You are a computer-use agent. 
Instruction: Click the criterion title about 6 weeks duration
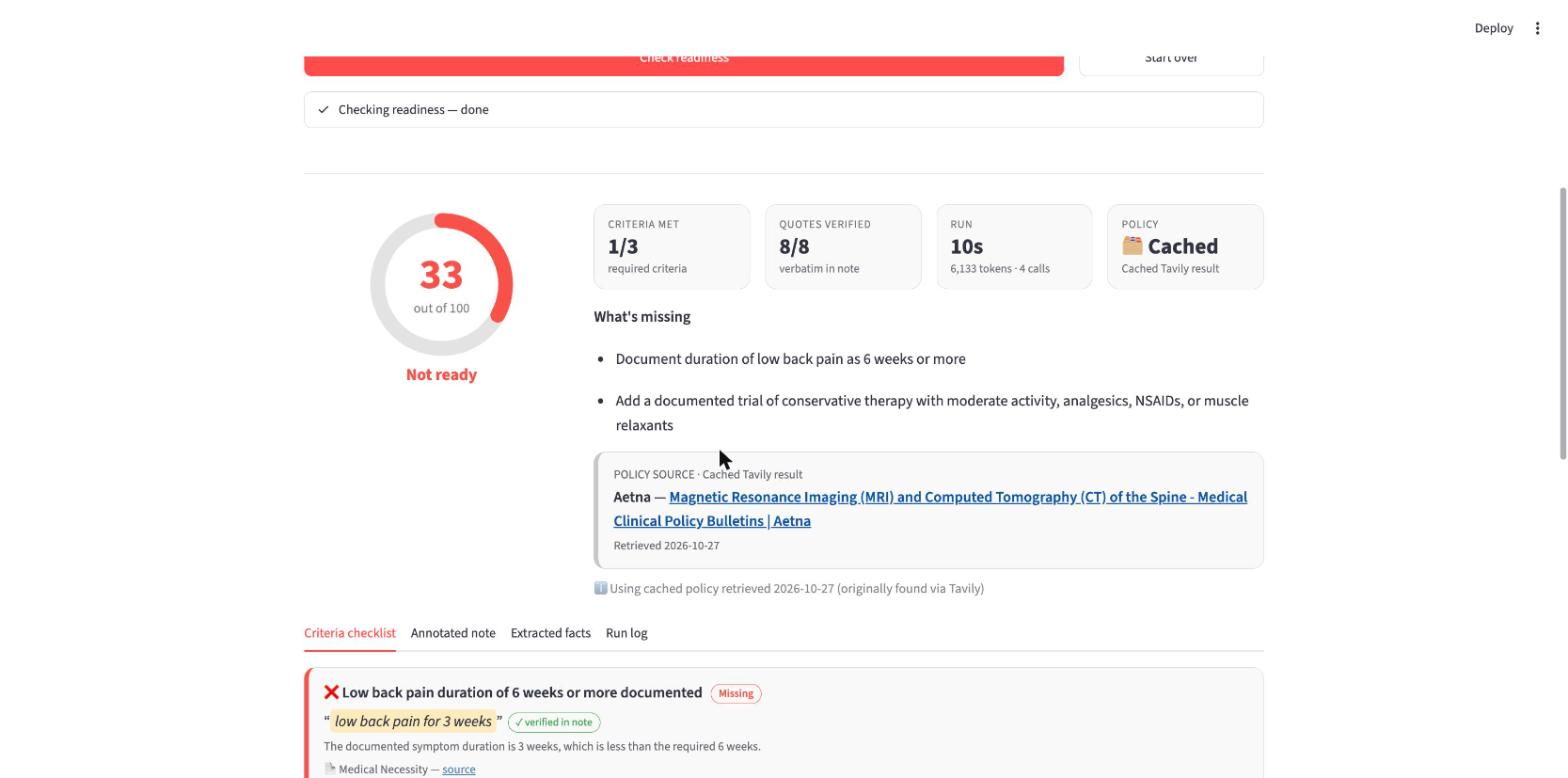[x=522, y=692]
